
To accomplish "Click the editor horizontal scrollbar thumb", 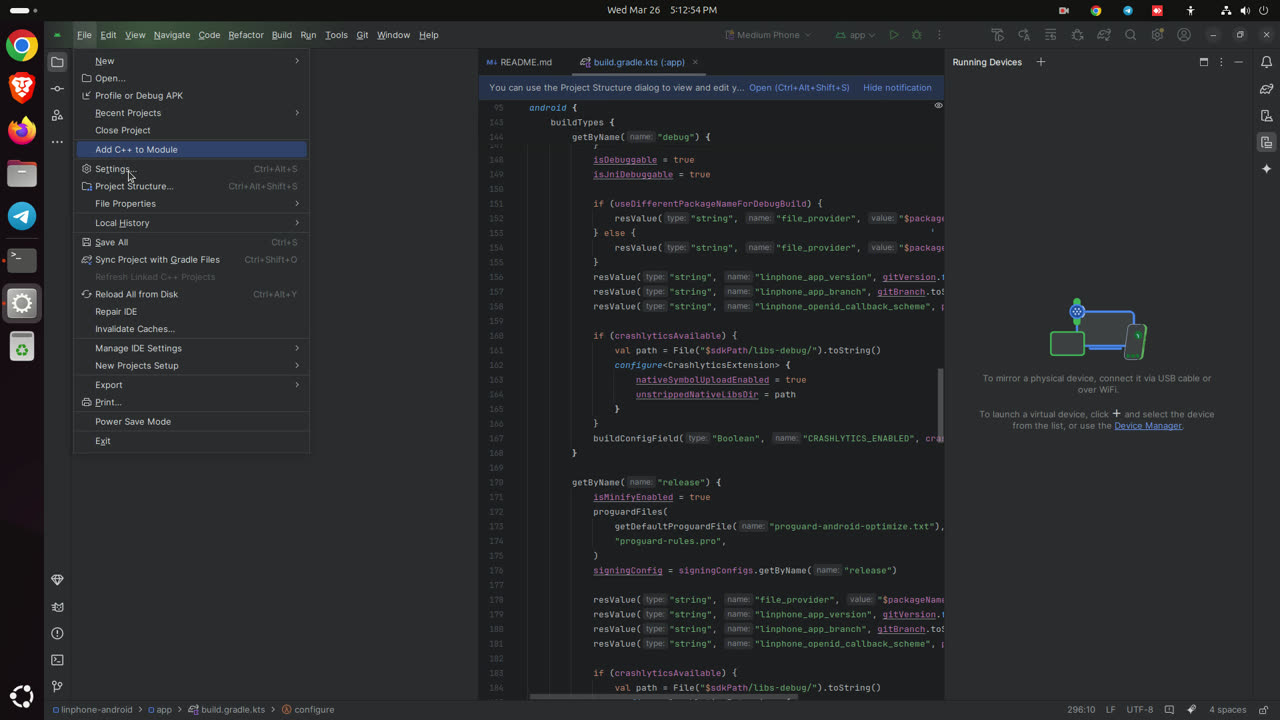I will pyautogui.click(x=663, y=697).
